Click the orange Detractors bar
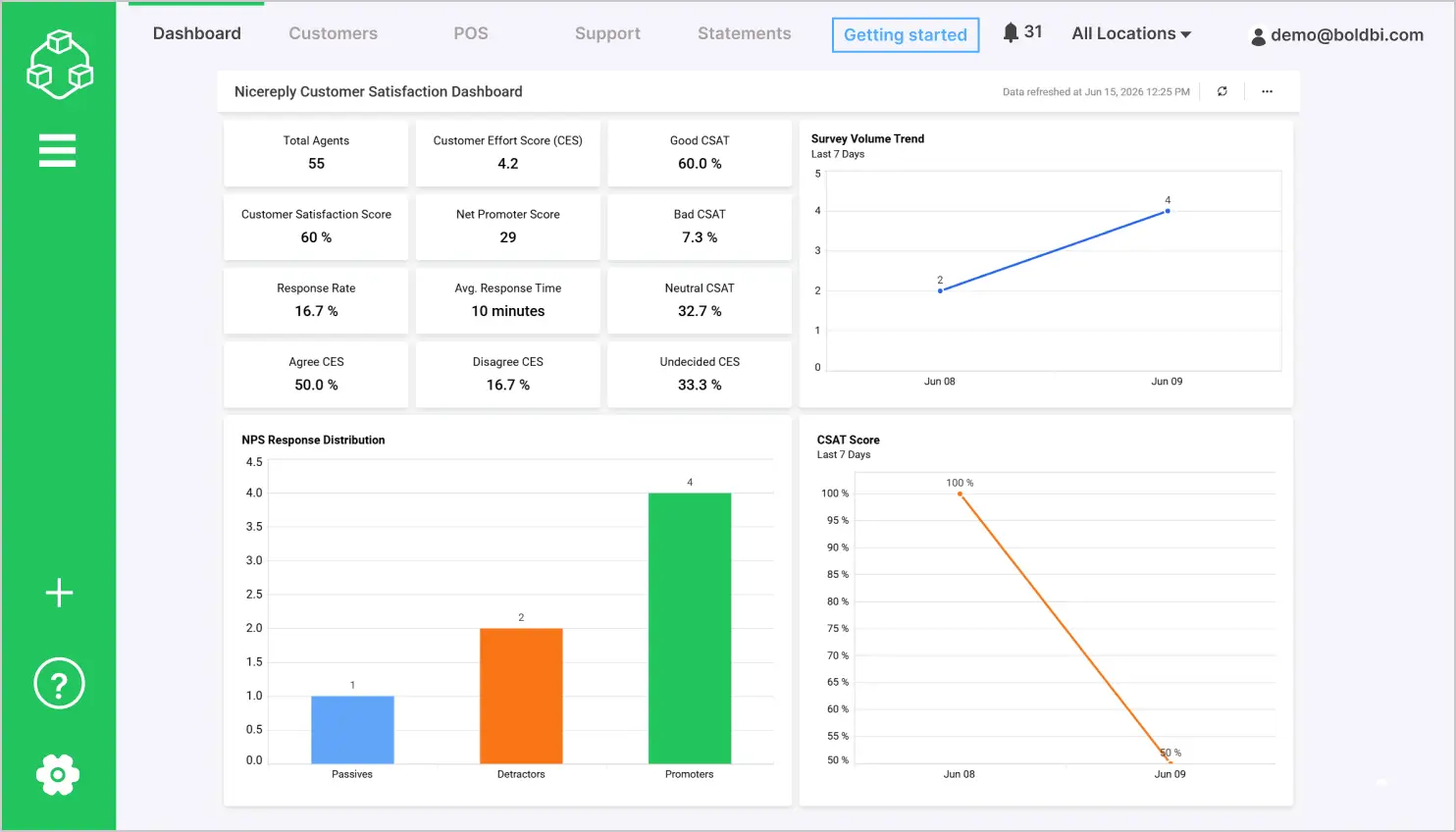1456x832 pixels. (x=521, y=696)
